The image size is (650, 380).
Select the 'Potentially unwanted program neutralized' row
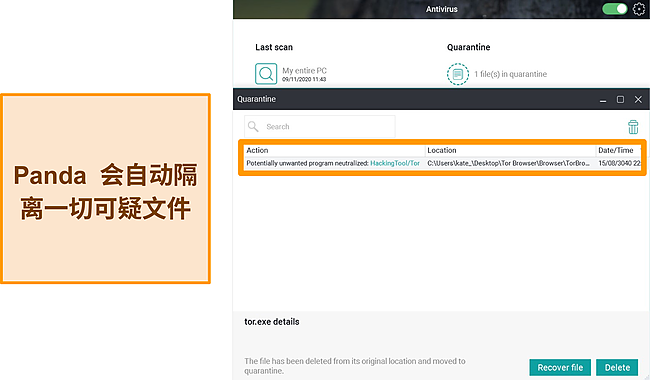442,163
